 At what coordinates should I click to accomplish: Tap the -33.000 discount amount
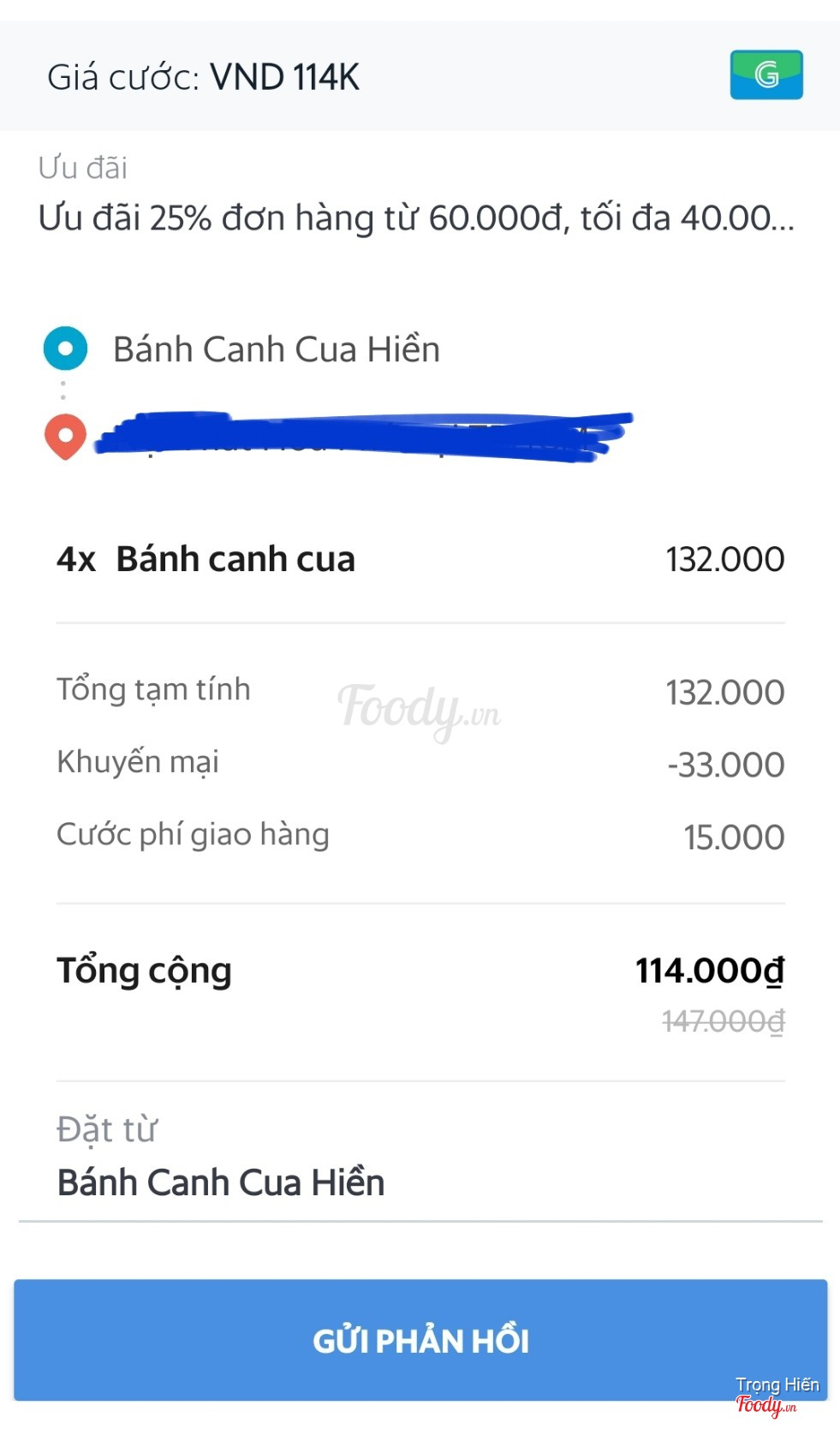pos(725,765)
